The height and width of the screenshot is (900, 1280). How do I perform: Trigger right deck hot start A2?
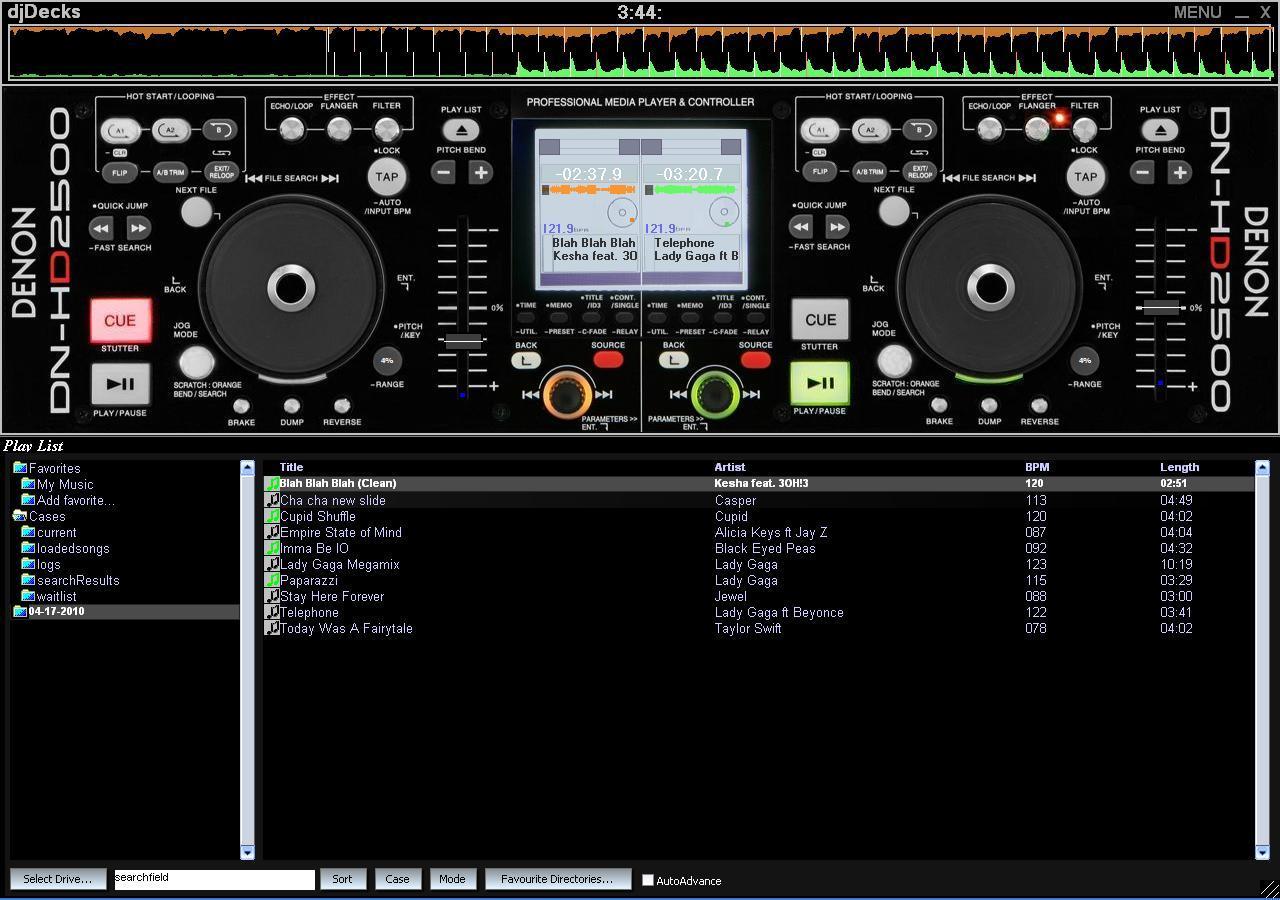coord(870,130)
